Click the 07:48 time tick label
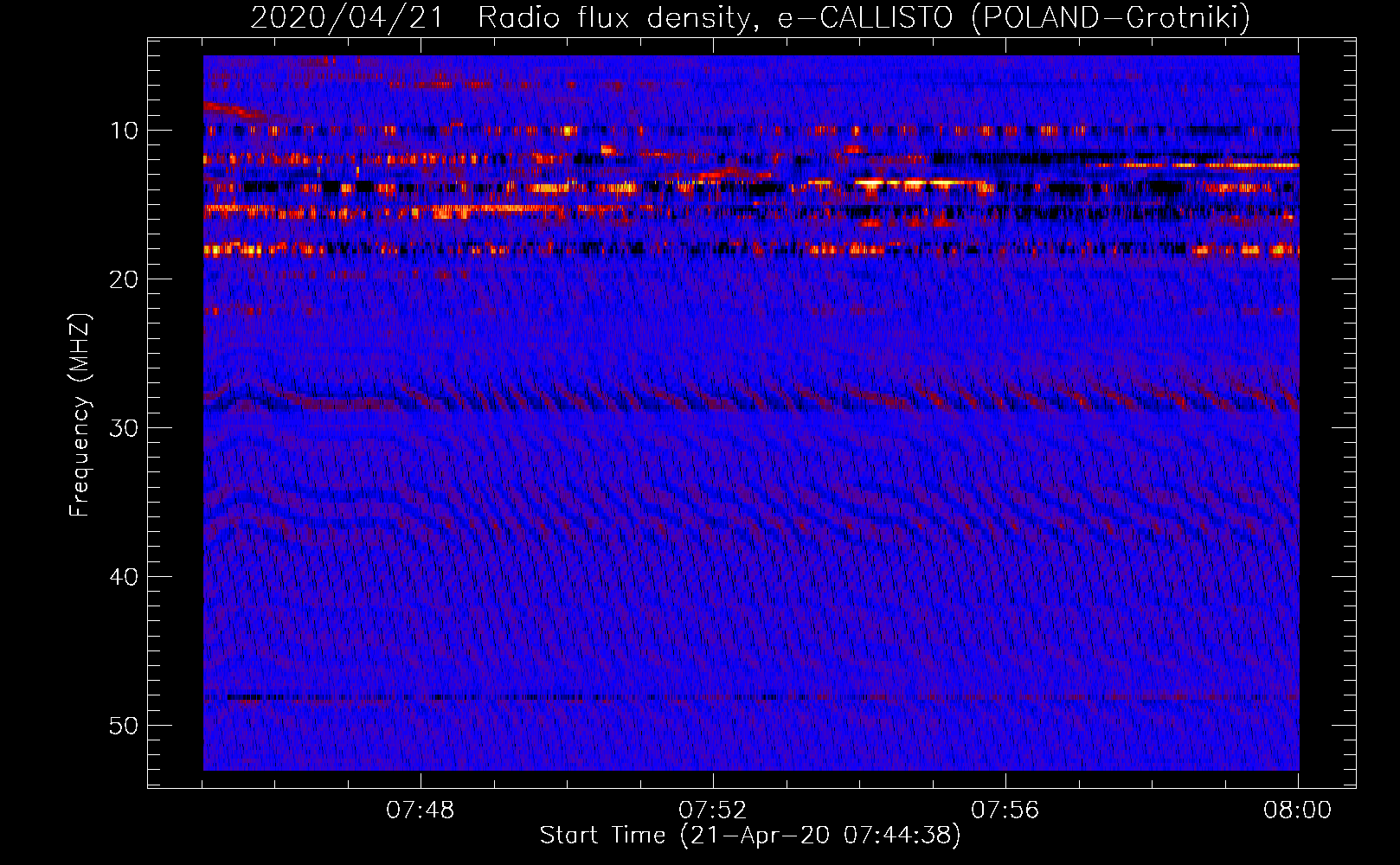Viewport: 1400px width, 865px height. [x=420, y=811]
